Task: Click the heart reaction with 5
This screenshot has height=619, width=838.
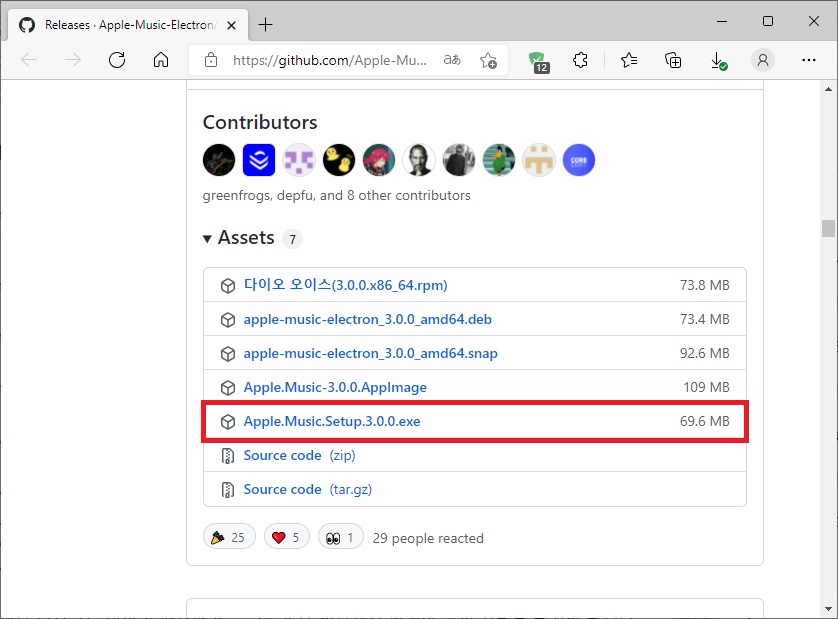Action: coord(286,537)
